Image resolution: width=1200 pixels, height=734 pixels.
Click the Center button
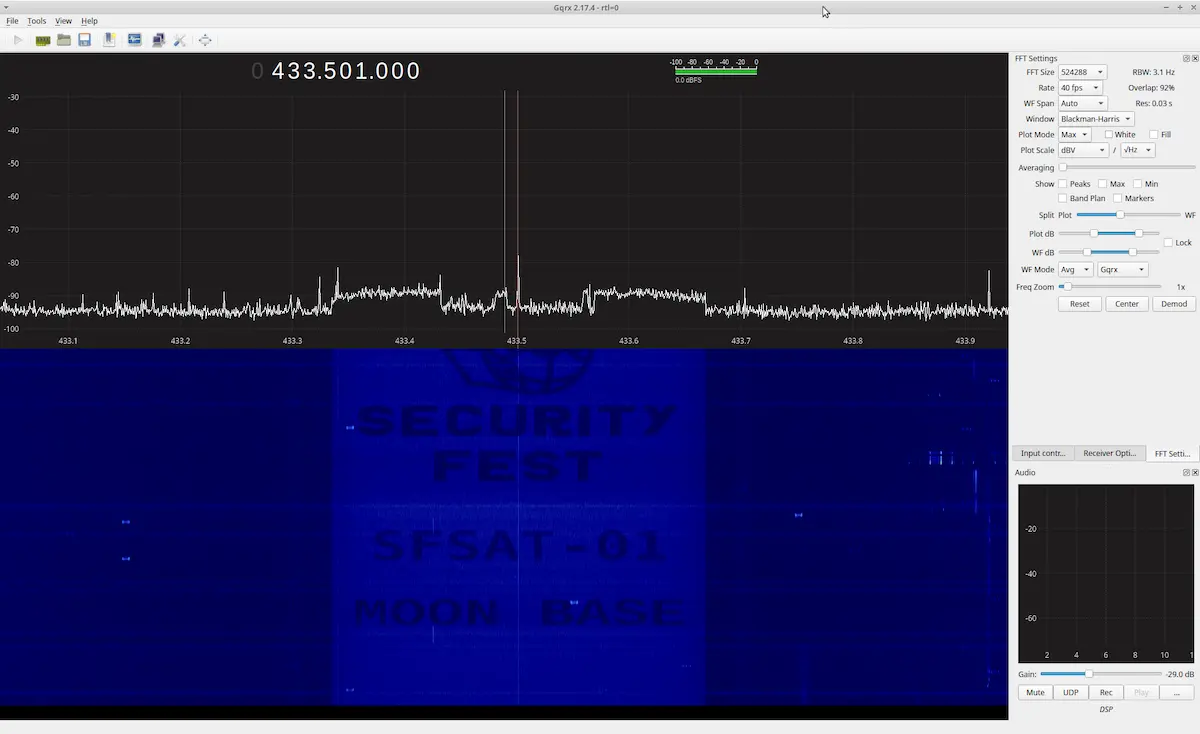[x=1127, y=304]
